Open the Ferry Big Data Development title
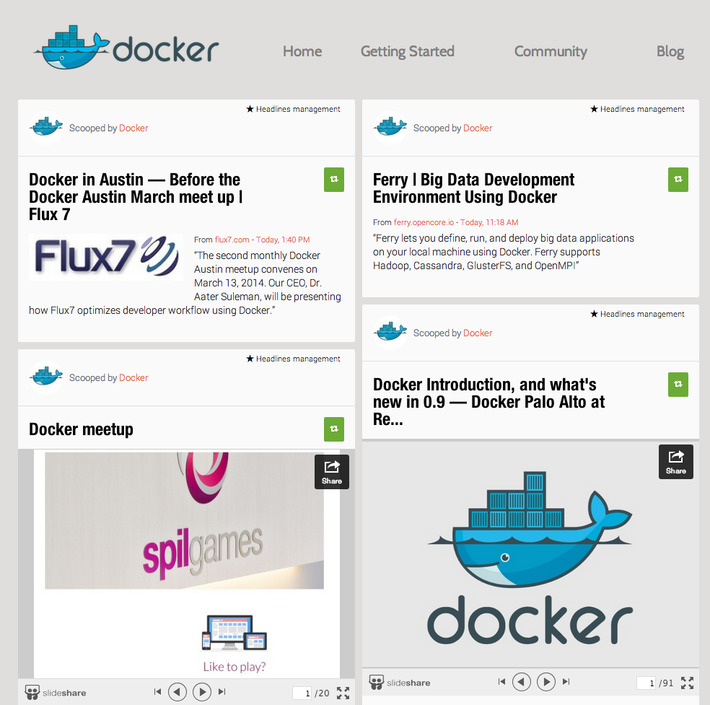The height and width of the screenshot is (705, 710). click(x=473, y=188)
